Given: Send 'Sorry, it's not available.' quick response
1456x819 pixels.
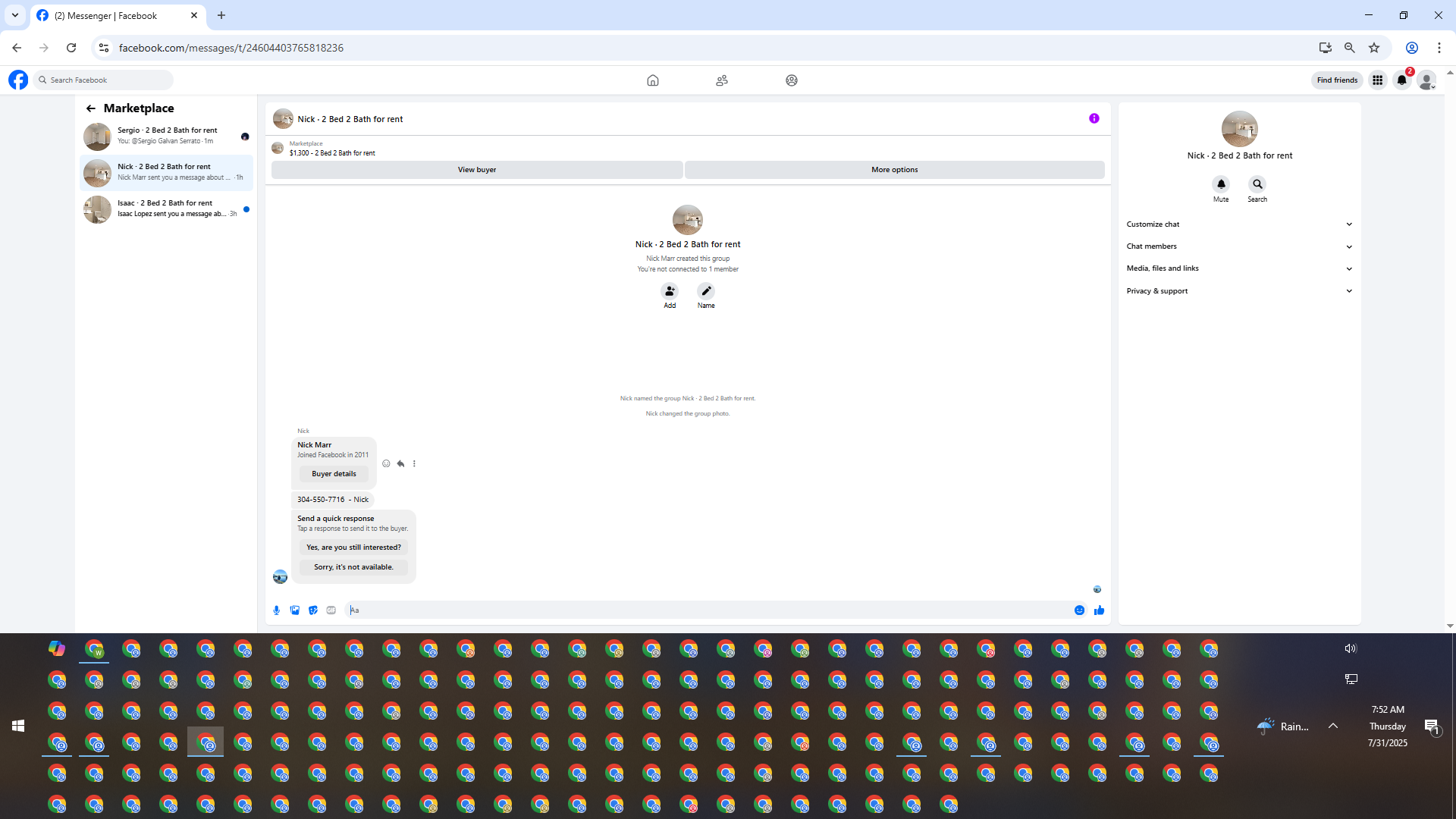Looking at the screenshot, I should click(x=353, y=567).
